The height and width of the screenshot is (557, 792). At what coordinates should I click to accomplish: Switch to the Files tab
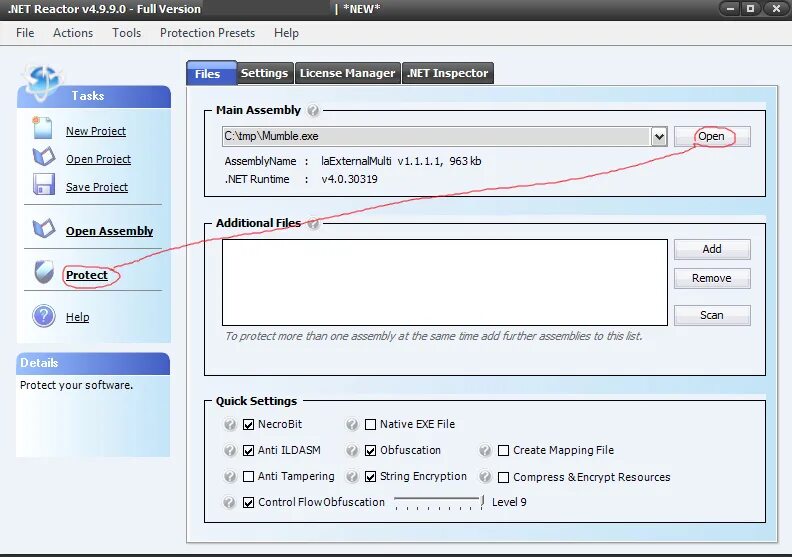(211, 73)
